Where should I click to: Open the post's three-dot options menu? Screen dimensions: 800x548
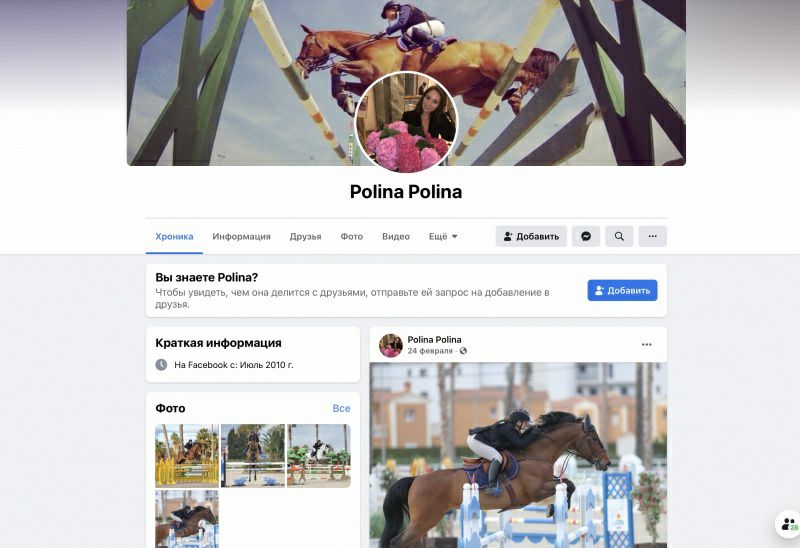click(646, 344)
